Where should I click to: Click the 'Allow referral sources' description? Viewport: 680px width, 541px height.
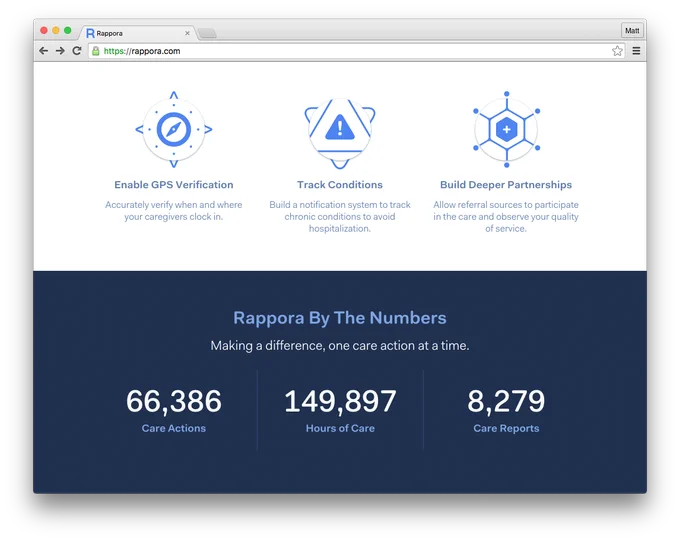point(506,216)
